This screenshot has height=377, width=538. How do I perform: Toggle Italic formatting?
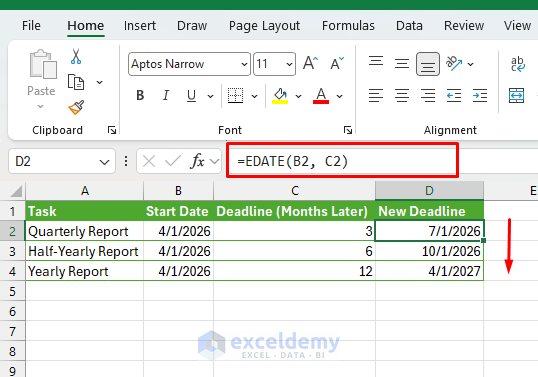coord(166,95)
